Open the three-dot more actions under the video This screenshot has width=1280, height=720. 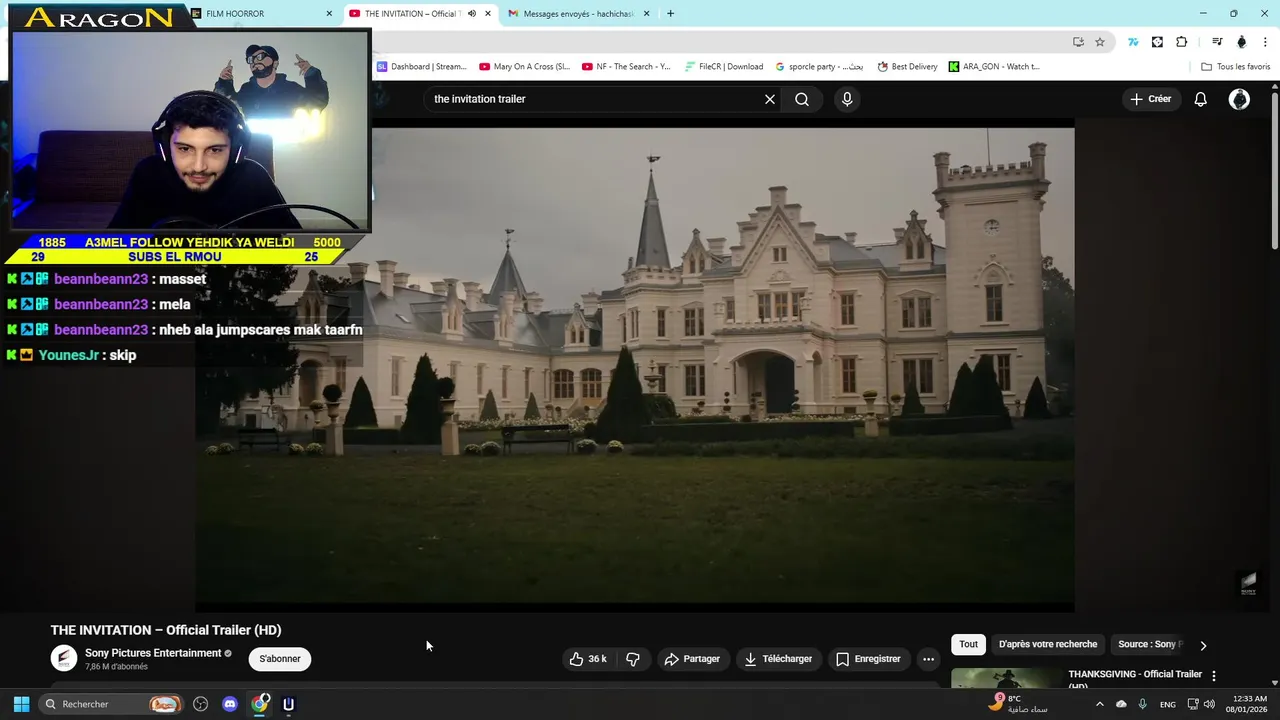pos(928,659)
